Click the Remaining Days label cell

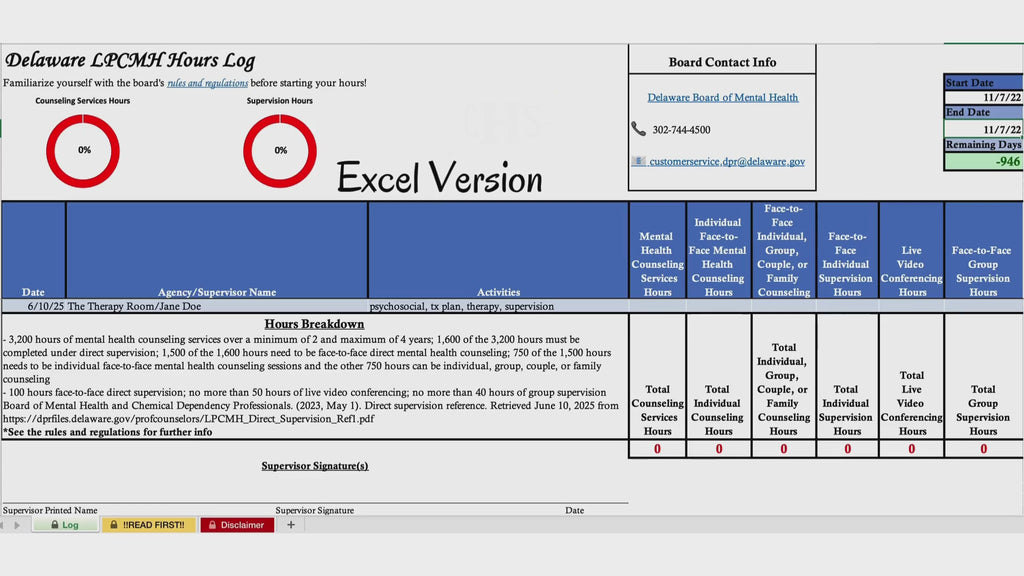[x=984, y=144]
